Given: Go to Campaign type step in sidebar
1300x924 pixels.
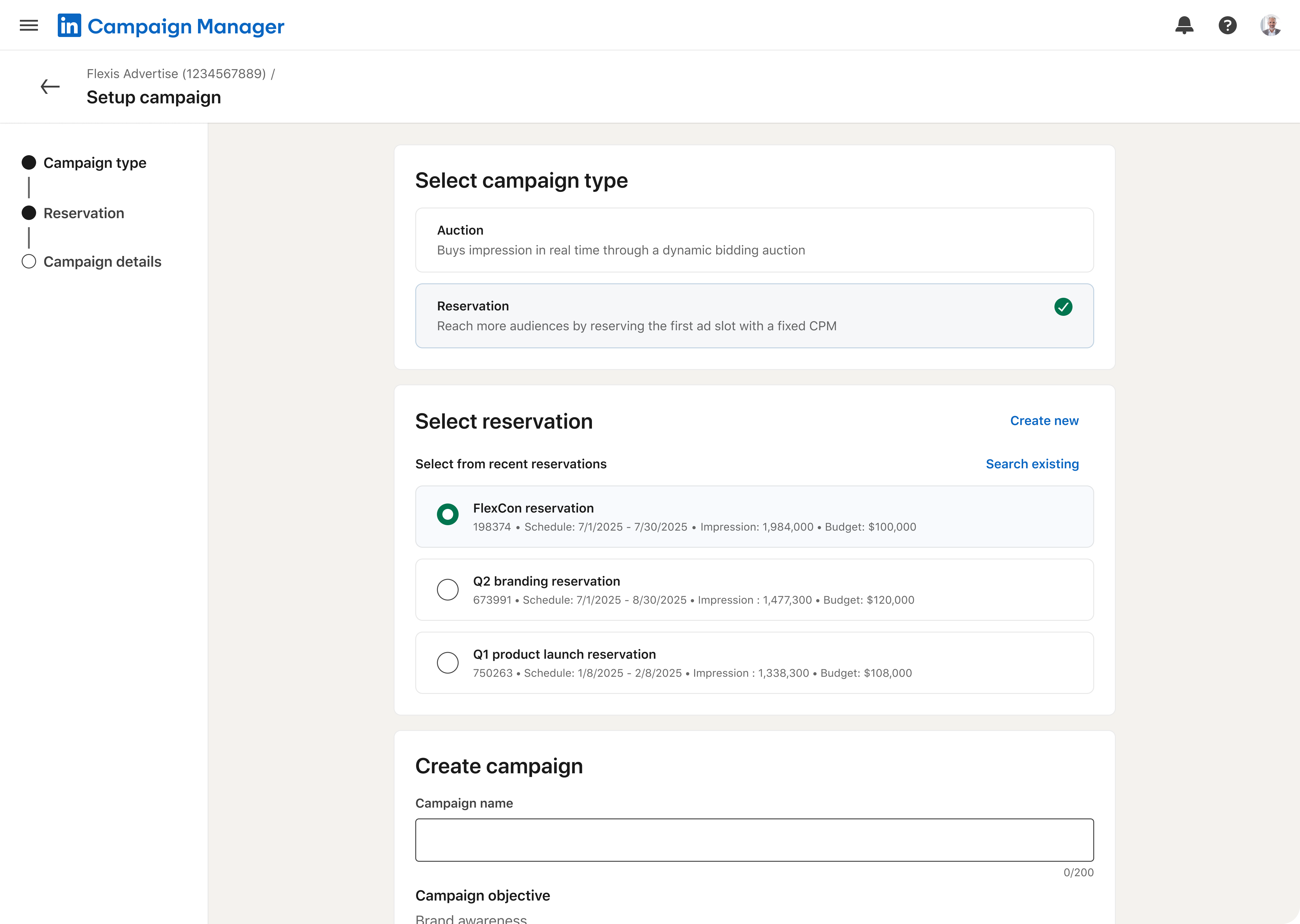Looking at the screenshot, I should [x=94, y=163].
